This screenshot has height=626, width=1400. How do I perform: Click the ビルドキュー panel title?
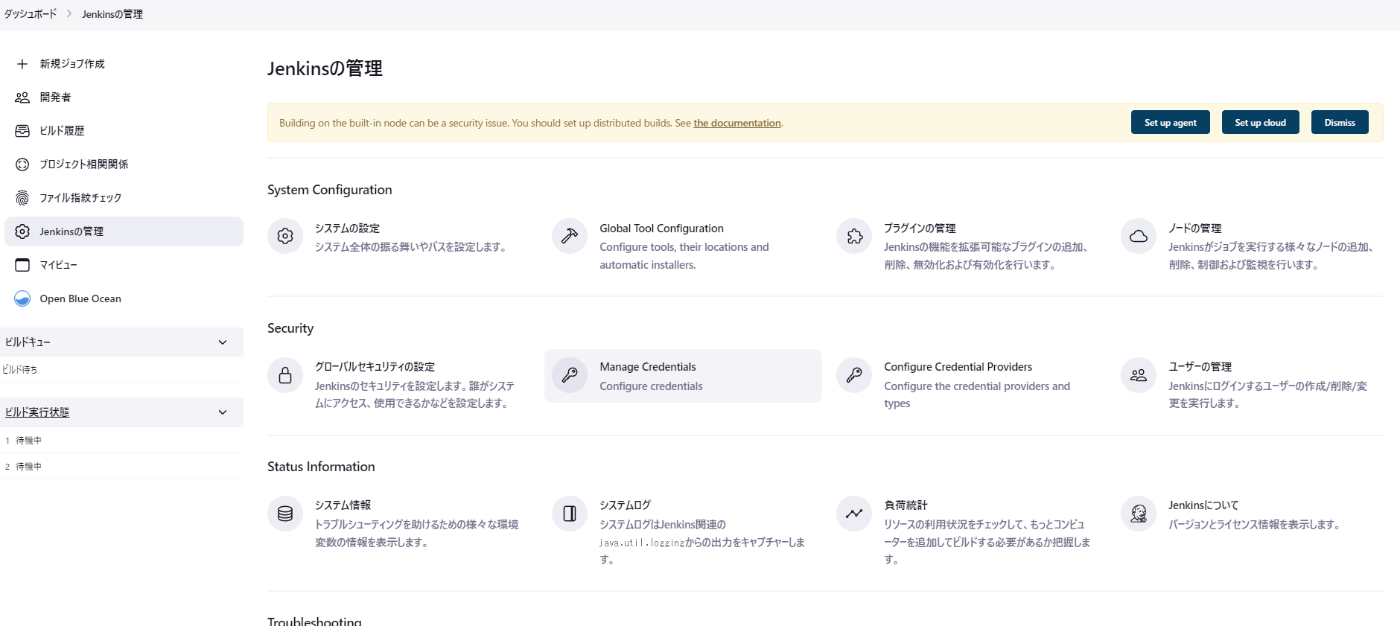(x=28, y=342)
